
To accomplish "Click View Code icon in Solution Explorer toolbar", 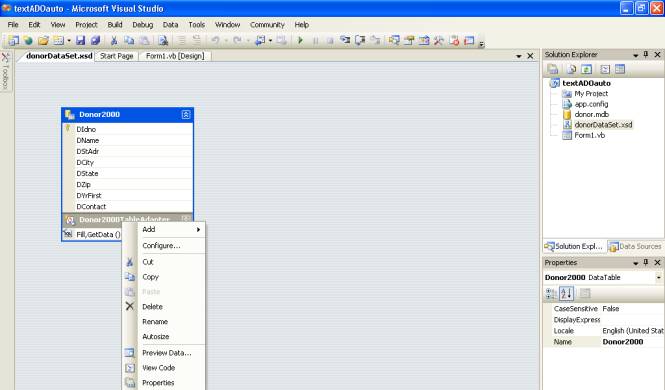I will [605, 69].
